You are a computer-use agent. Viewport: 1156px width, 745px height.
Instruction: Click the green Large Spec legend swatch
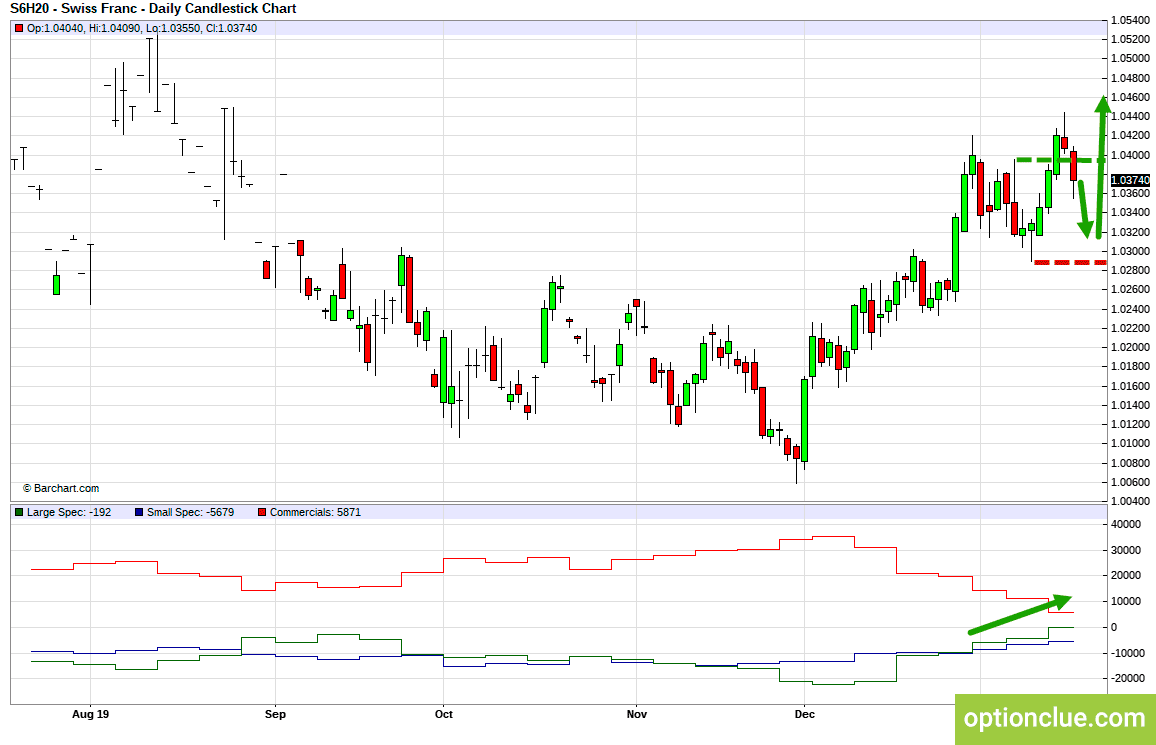coord(19,512)
